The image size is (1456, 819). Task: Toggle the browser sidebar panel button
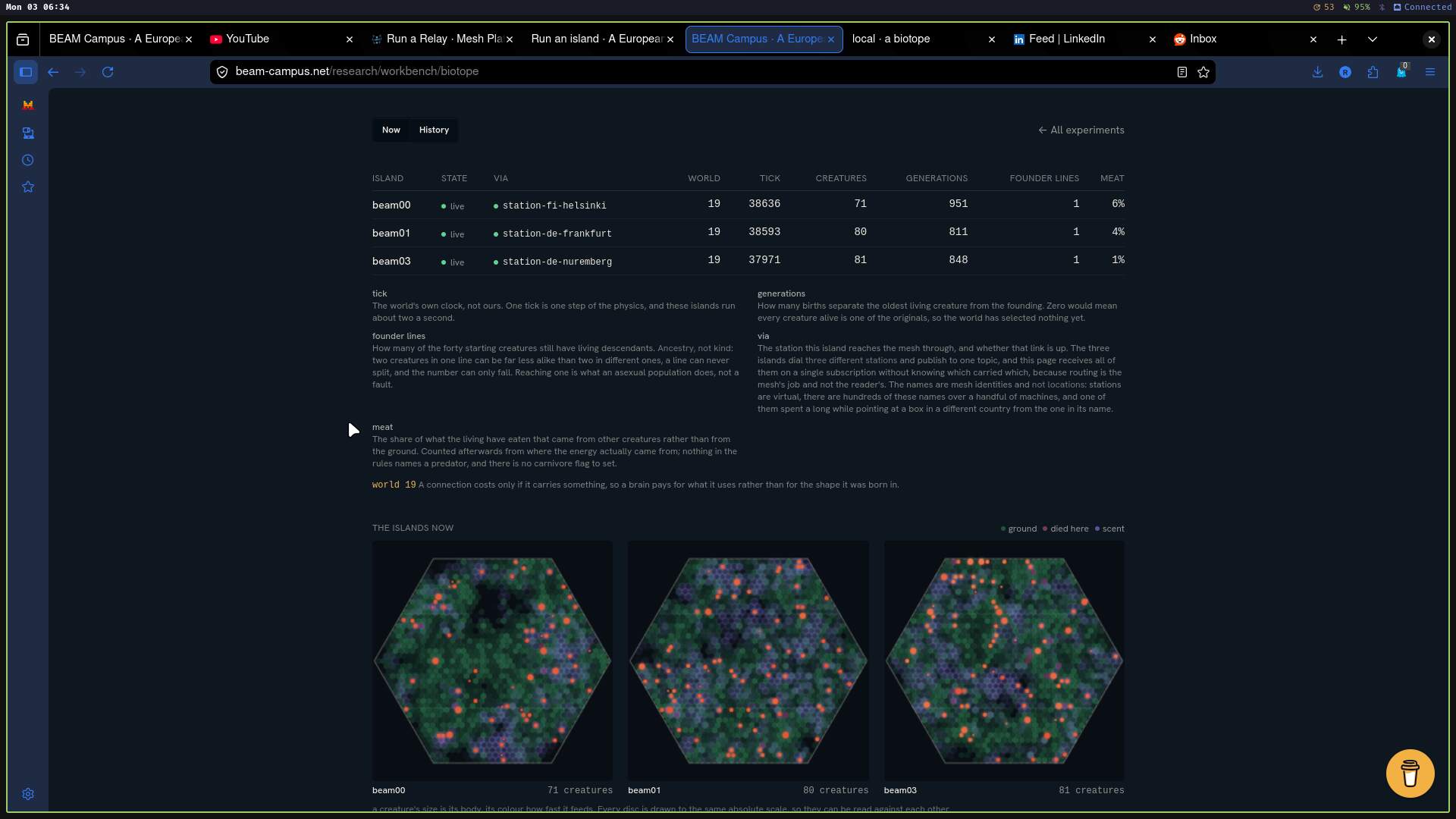tap(26, 72)
